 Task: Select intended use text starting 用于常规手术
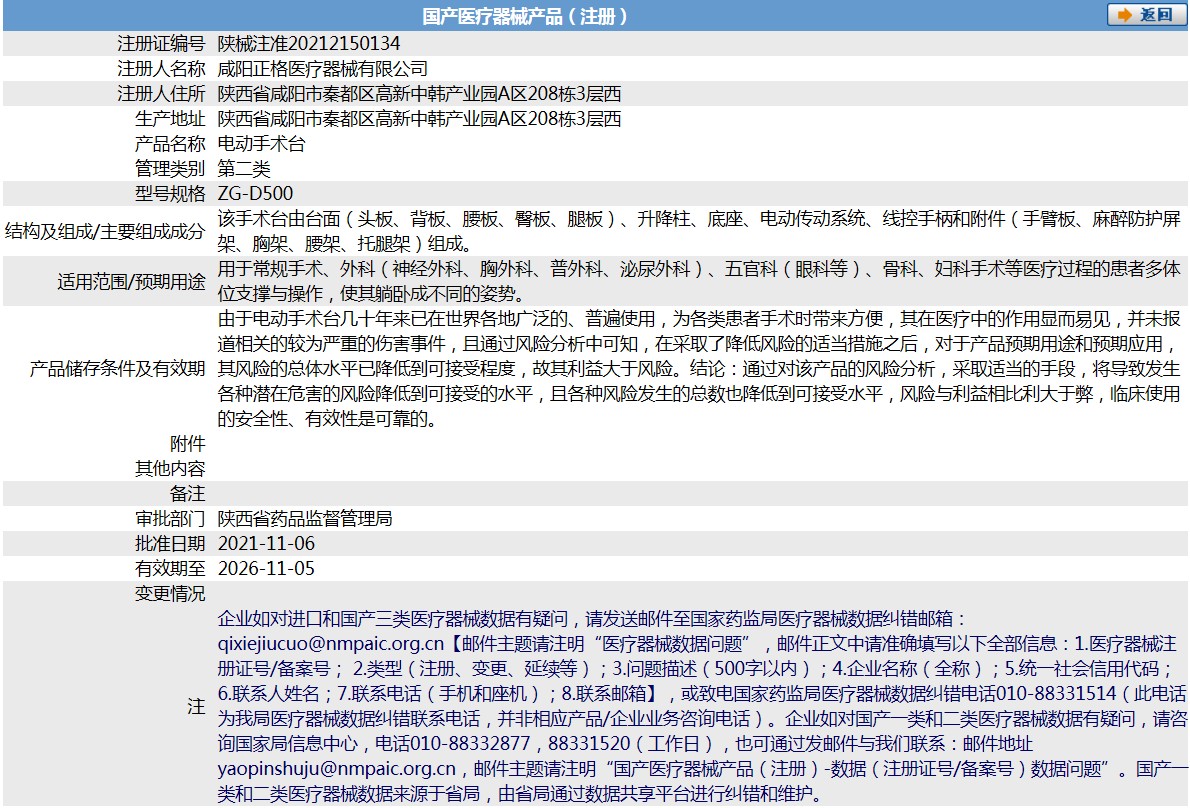tap(699, 281)
